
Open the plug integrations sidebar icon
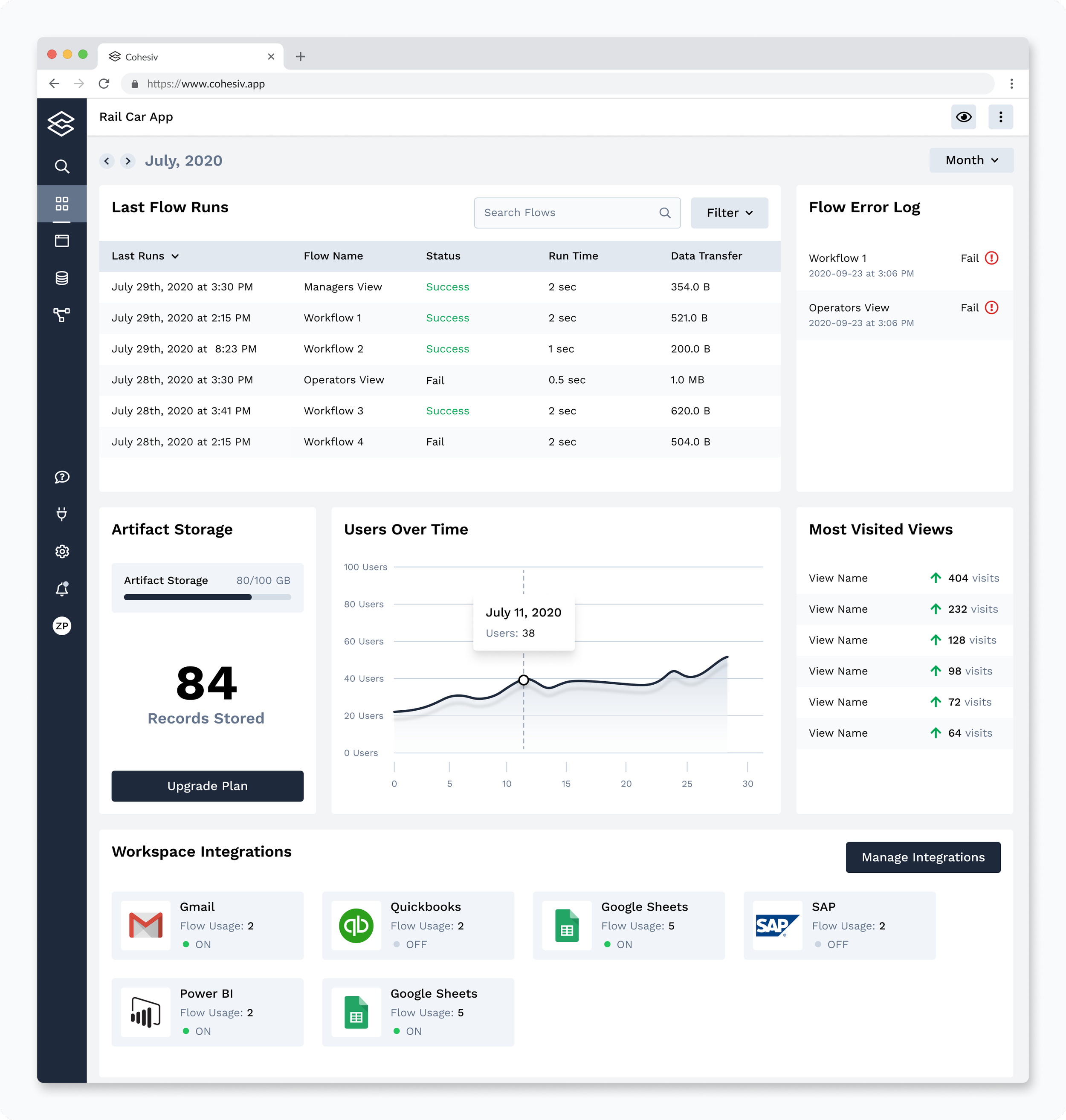point(62,514)
